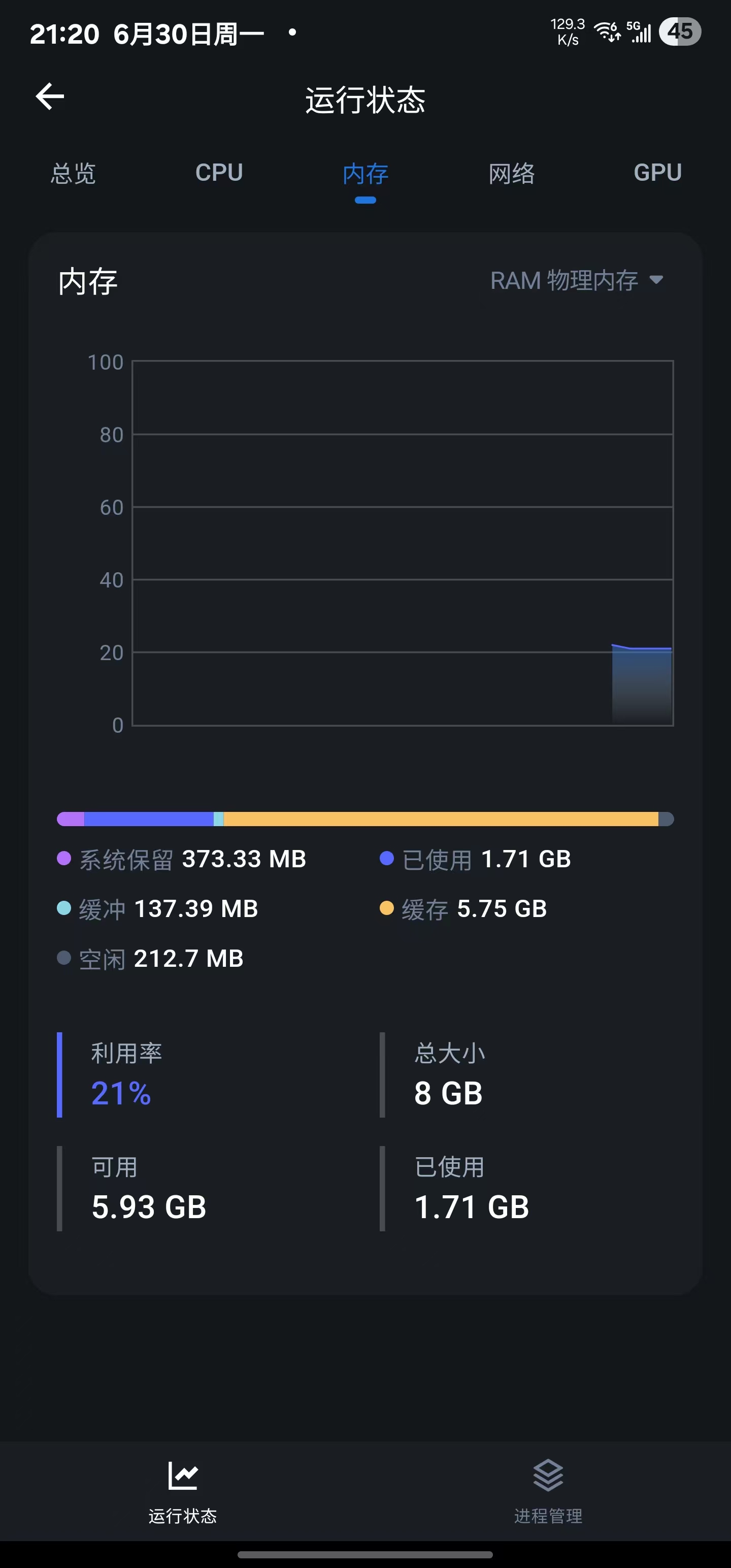
Task: Tap the memory usage graph area
Action: (403, 543)
